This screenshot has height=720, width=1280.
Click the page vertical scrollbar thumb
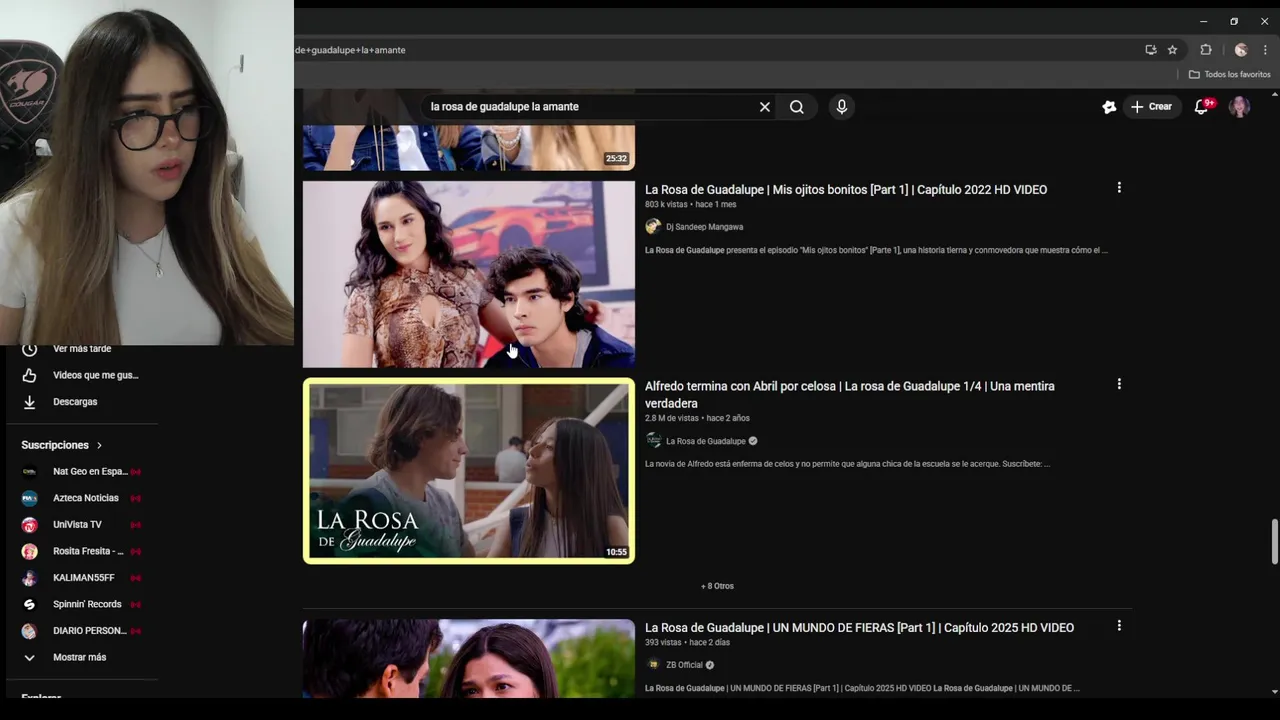pyautogui.click(x=1274, y=541)
